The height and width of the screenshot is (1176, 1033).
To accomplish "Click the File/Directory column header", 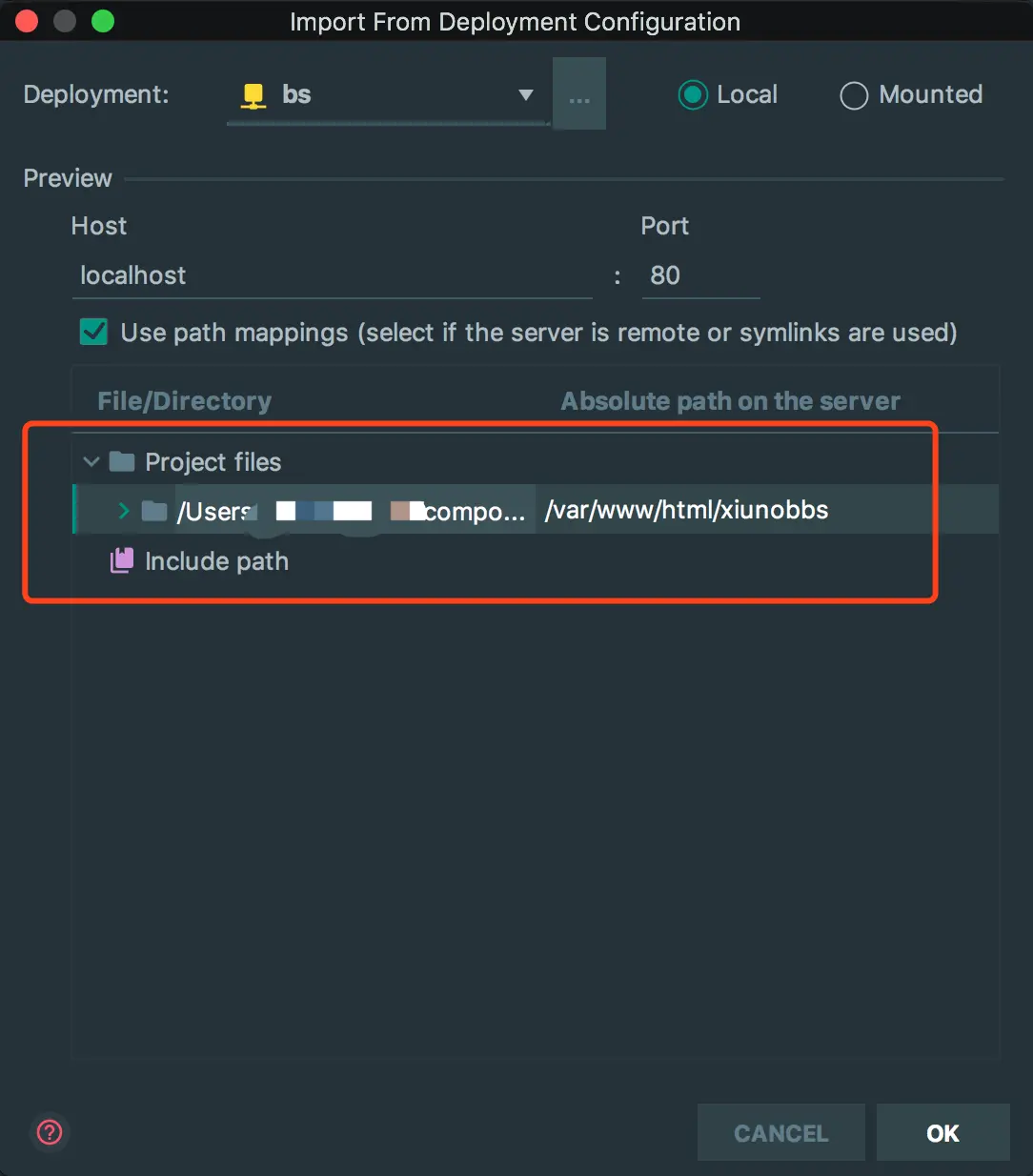I will point(184,401).
